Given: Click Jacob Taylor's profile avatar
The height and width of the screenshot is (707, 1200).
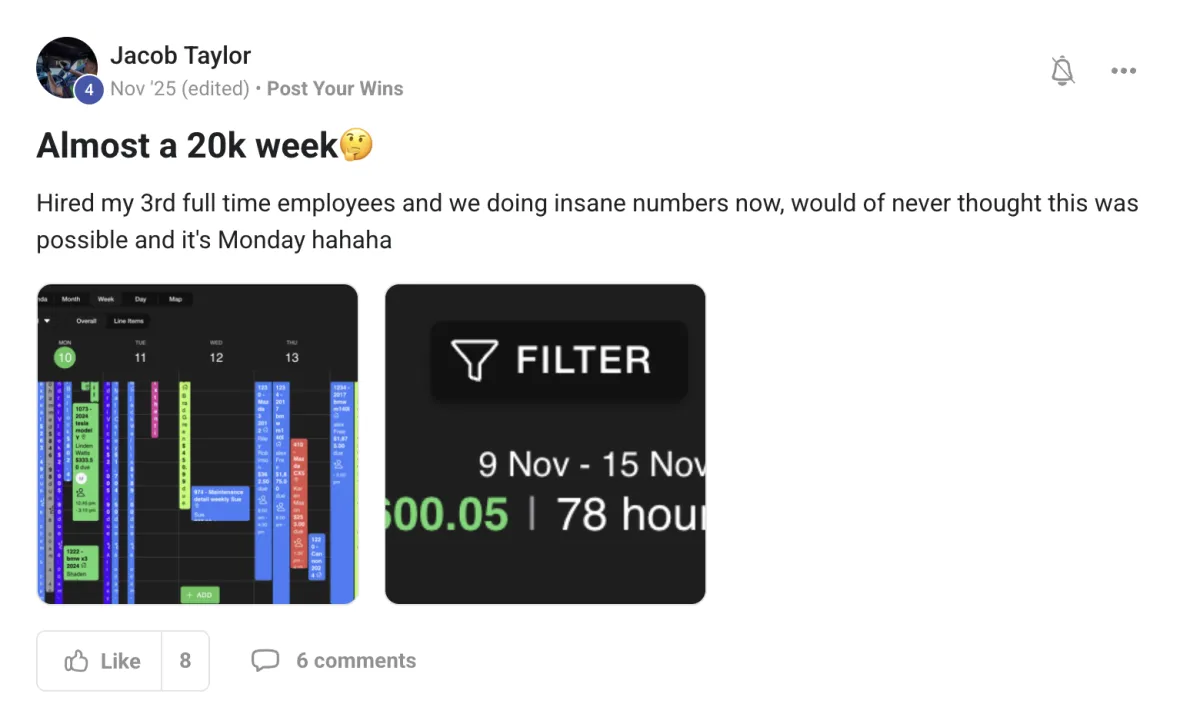Looking at the screenshot, I should 66,68.
